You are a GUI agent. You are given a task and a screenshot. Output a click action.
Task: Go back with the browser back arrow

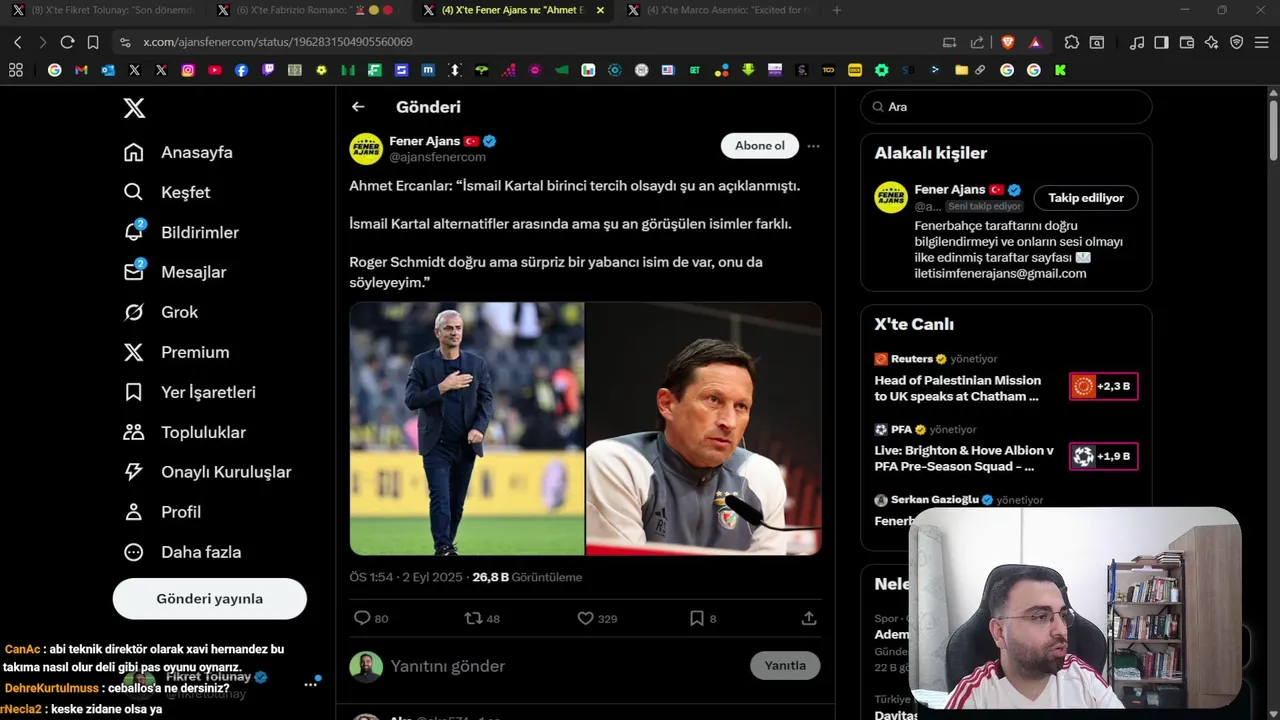pos(17,42)
